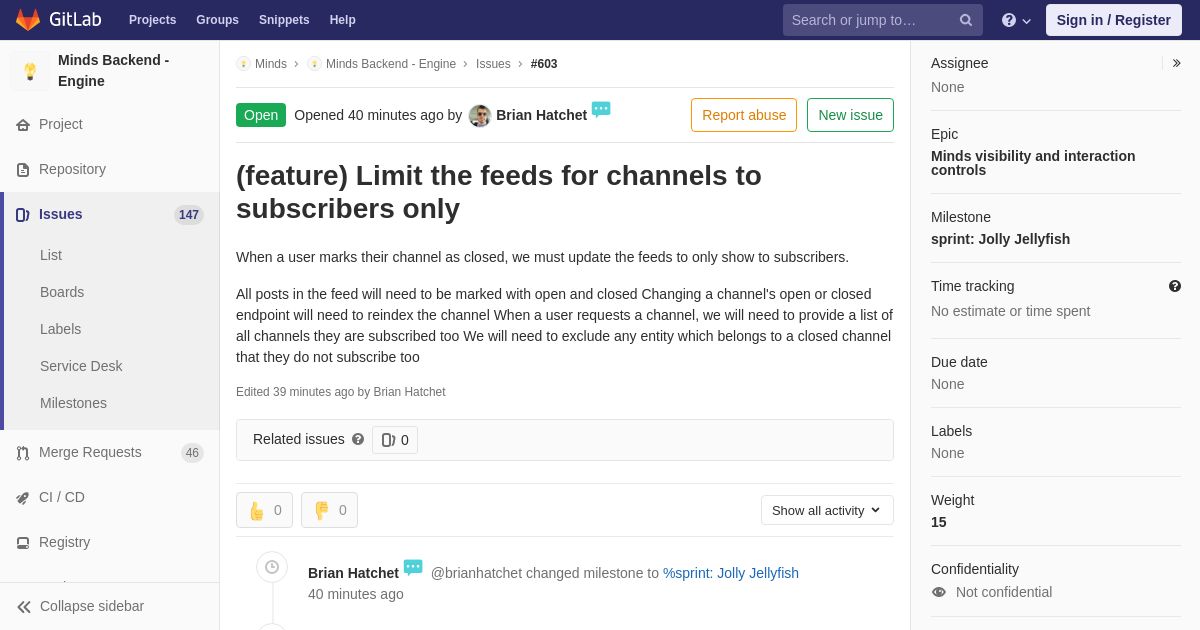Click the New issue button
Viewport: 1200px width, 630px height.
850,115
